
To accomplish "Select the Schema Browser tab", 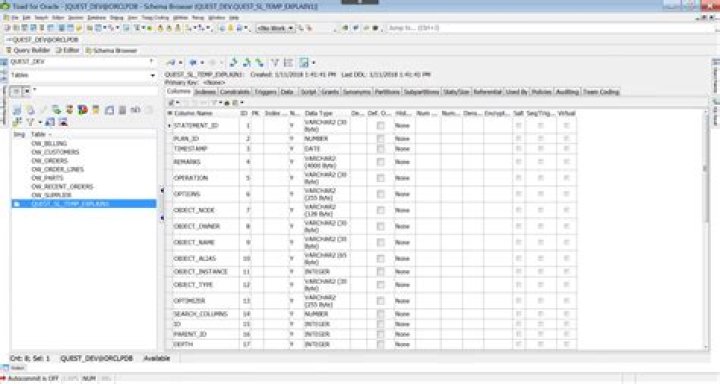I will coord(111,51).
